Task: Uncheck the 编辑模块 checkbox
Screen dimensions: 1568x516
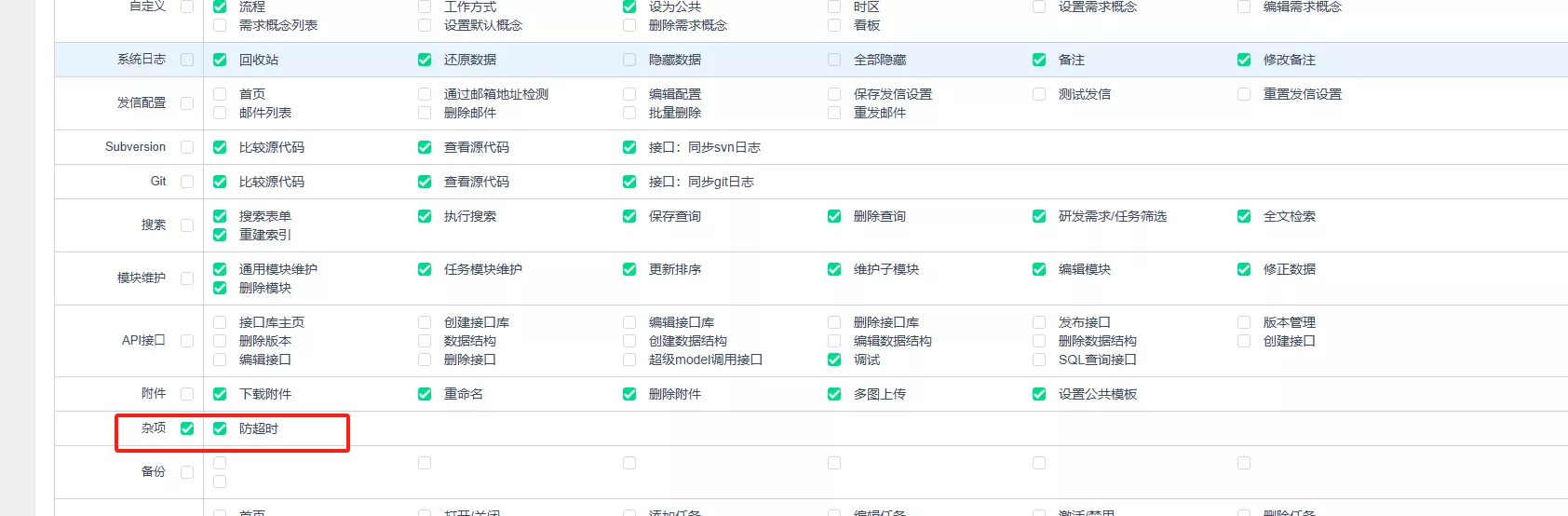Action: (x=1039, y=269)
